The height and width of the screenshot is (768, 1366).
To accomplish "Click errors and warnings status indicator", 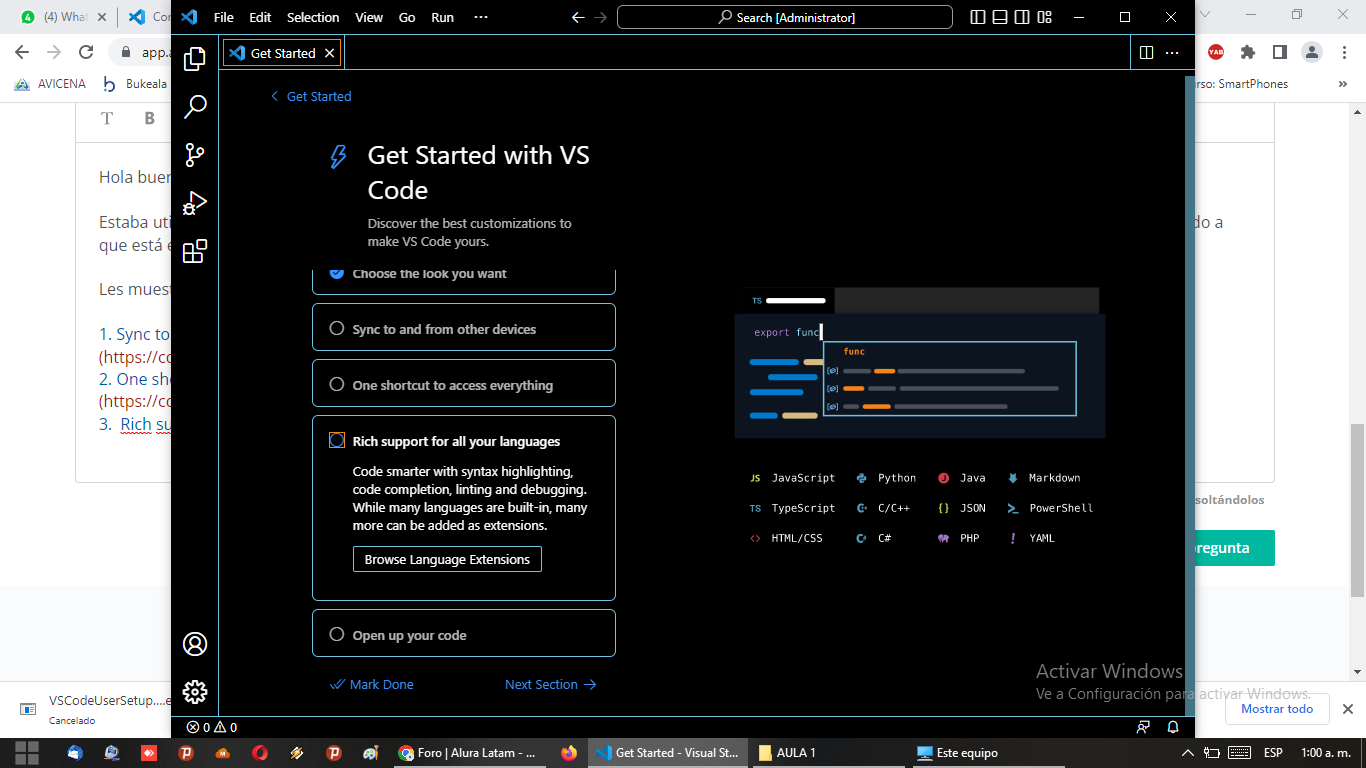I will (212, 727).
